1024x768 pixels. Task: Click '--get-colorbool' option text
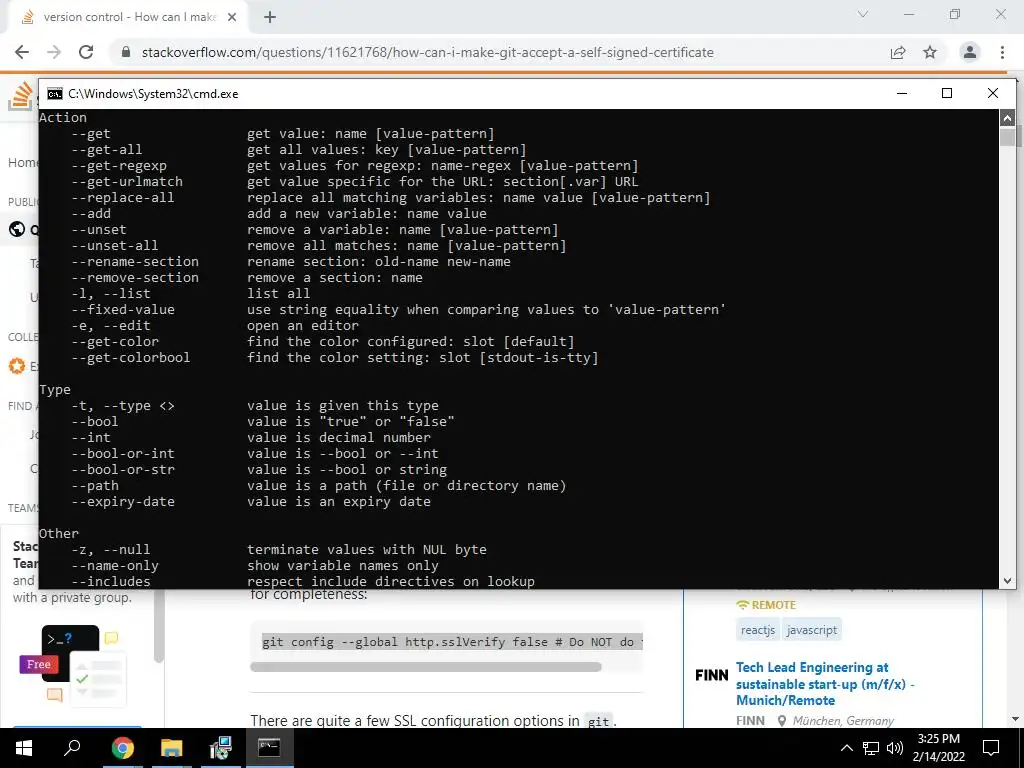coord(131,358)
